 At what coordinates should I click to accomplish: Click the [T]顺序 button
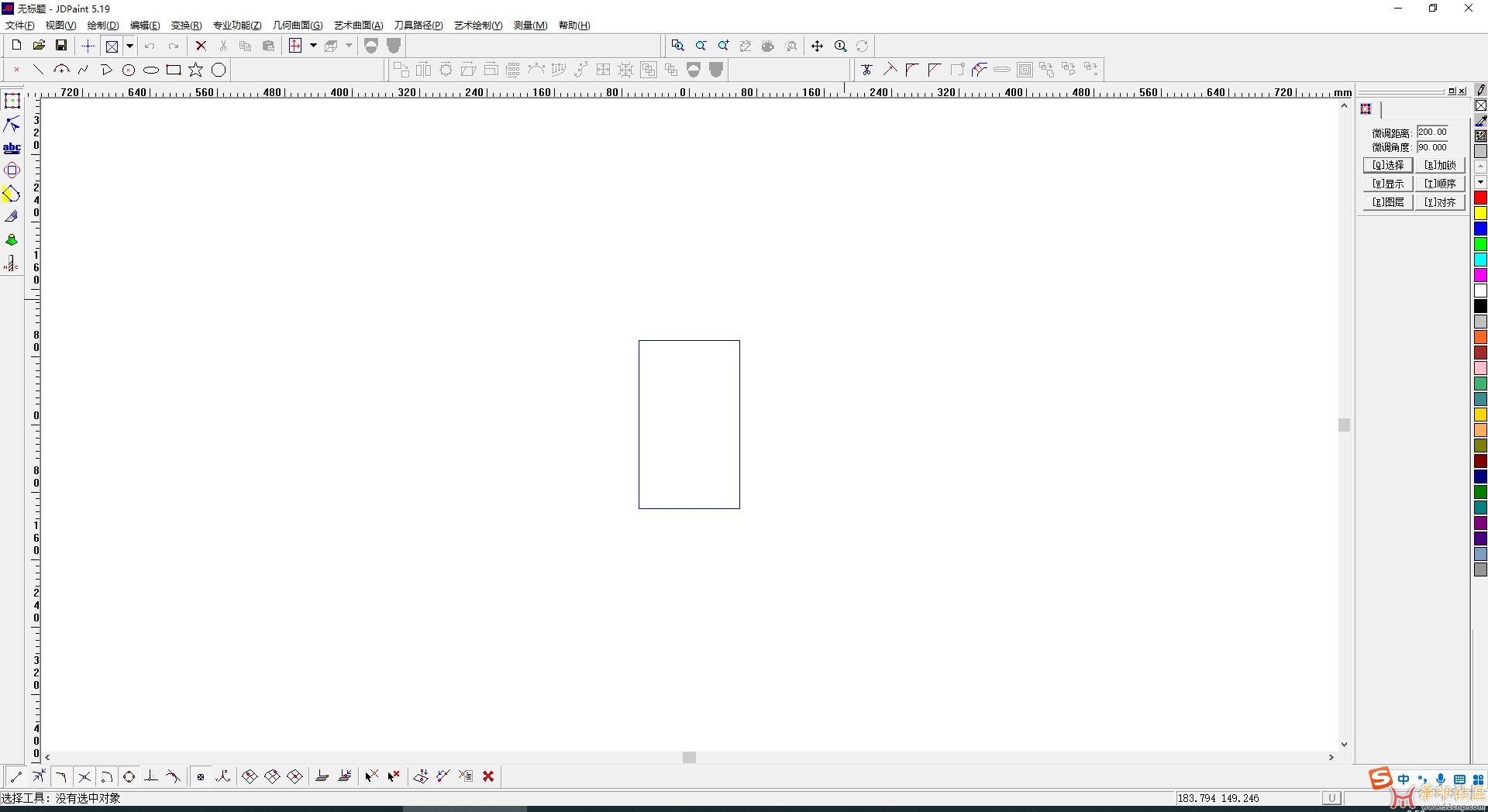[1440, 184]
